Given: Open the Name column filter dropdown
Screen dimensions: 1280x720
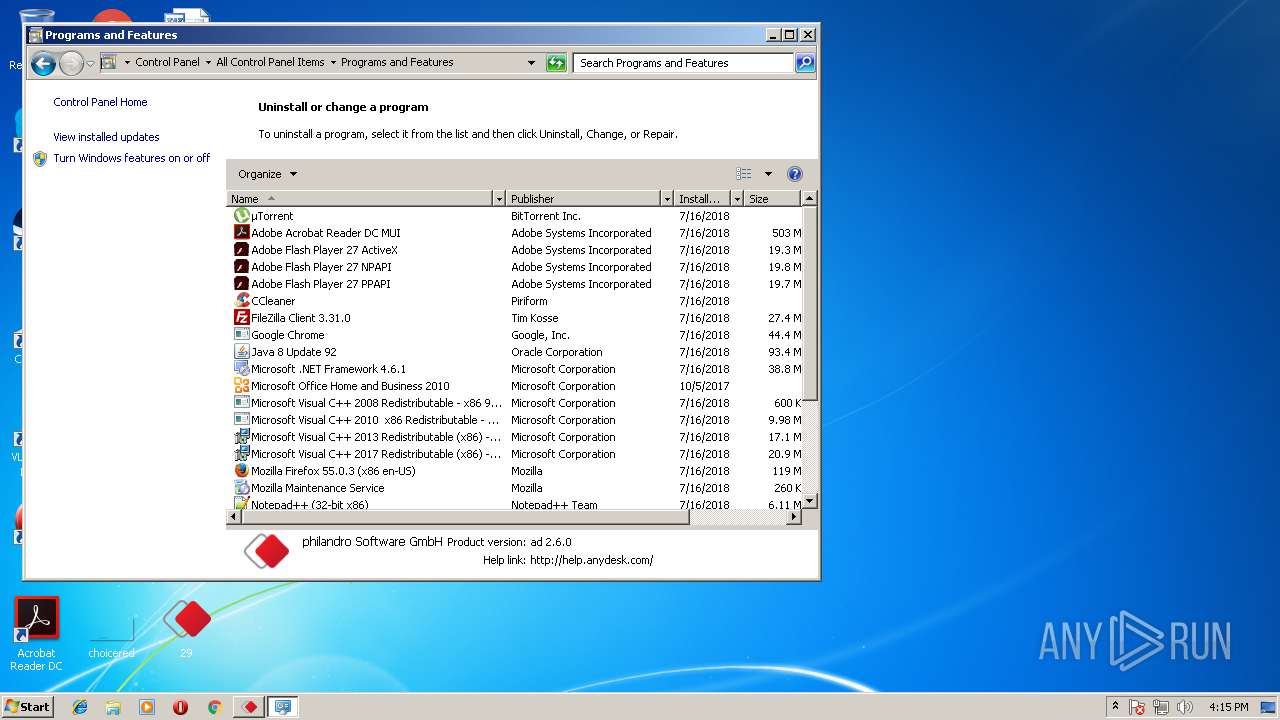Looking at the screenshot, I should pos(498,199).
